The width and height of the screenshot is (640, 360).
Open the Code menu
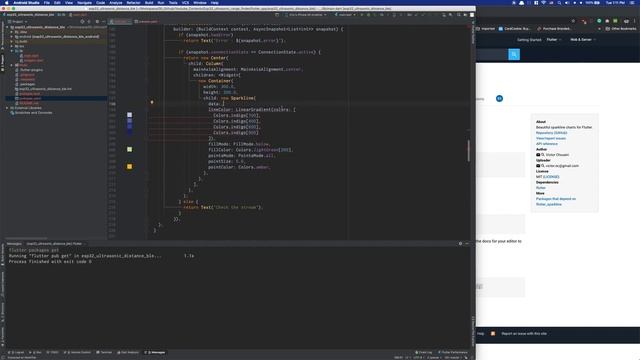100,2
